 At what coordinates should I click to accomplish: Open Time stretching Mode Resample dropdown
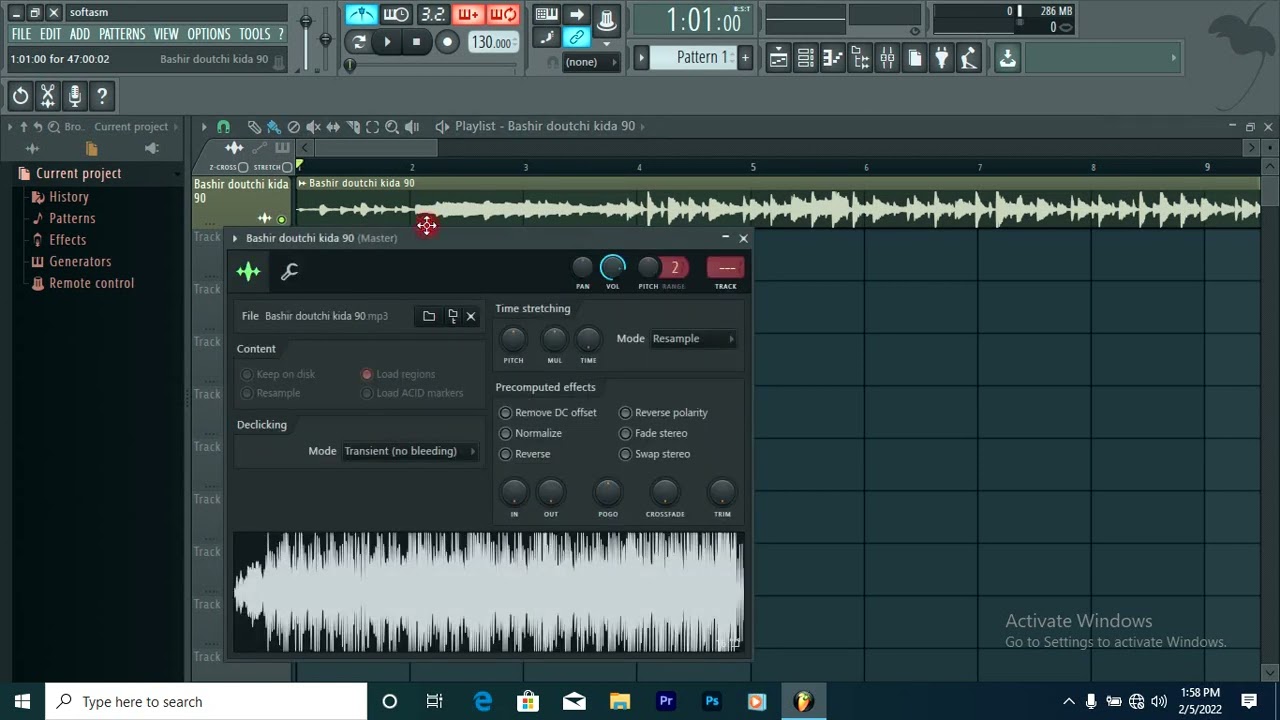[693, 339]
